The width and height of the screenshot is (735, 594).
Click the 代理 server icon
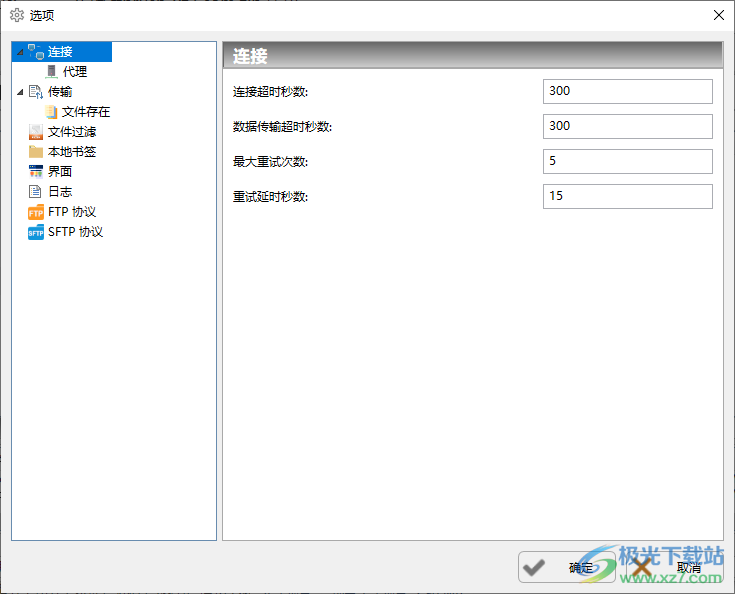[52, 72]
